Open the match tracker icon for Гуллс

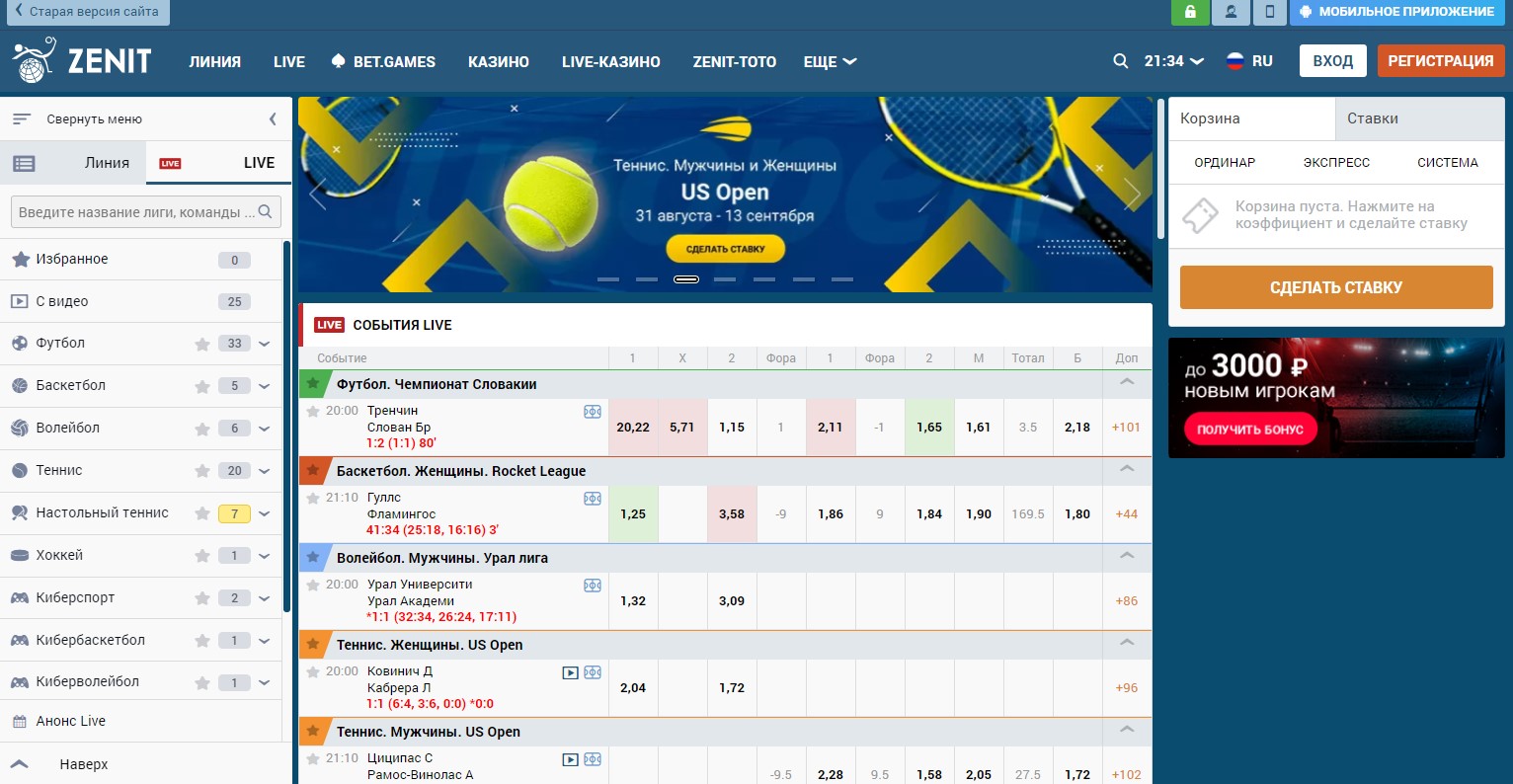[593, 499]
